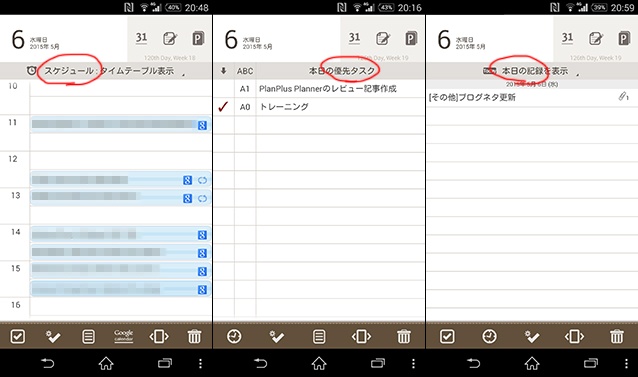638x377 pixels.
Task: Open overflow menu dots in middle screen
Action: (413, 363)
